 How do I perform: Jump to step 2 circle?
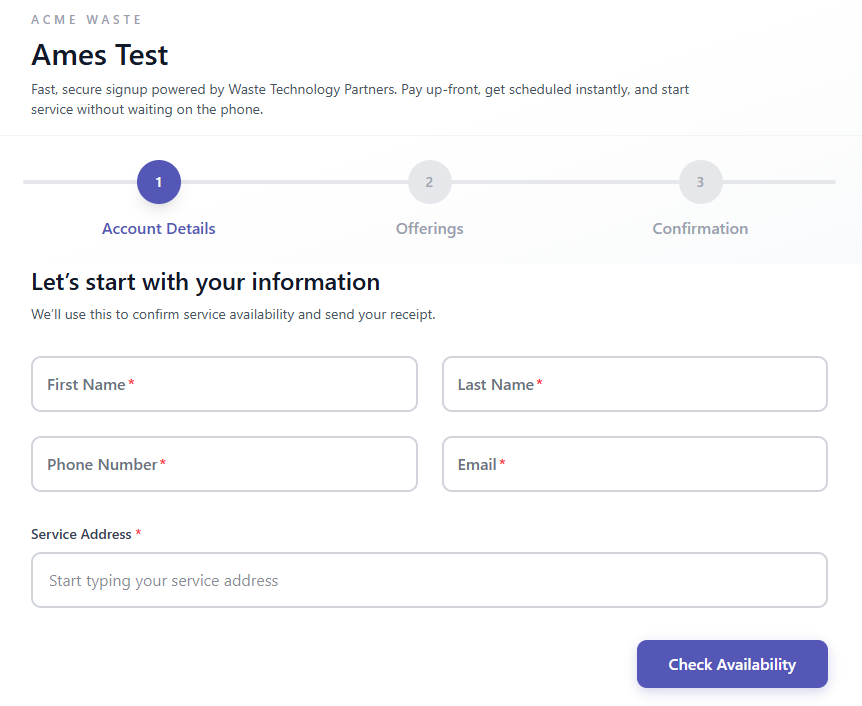tap(429, 182)
